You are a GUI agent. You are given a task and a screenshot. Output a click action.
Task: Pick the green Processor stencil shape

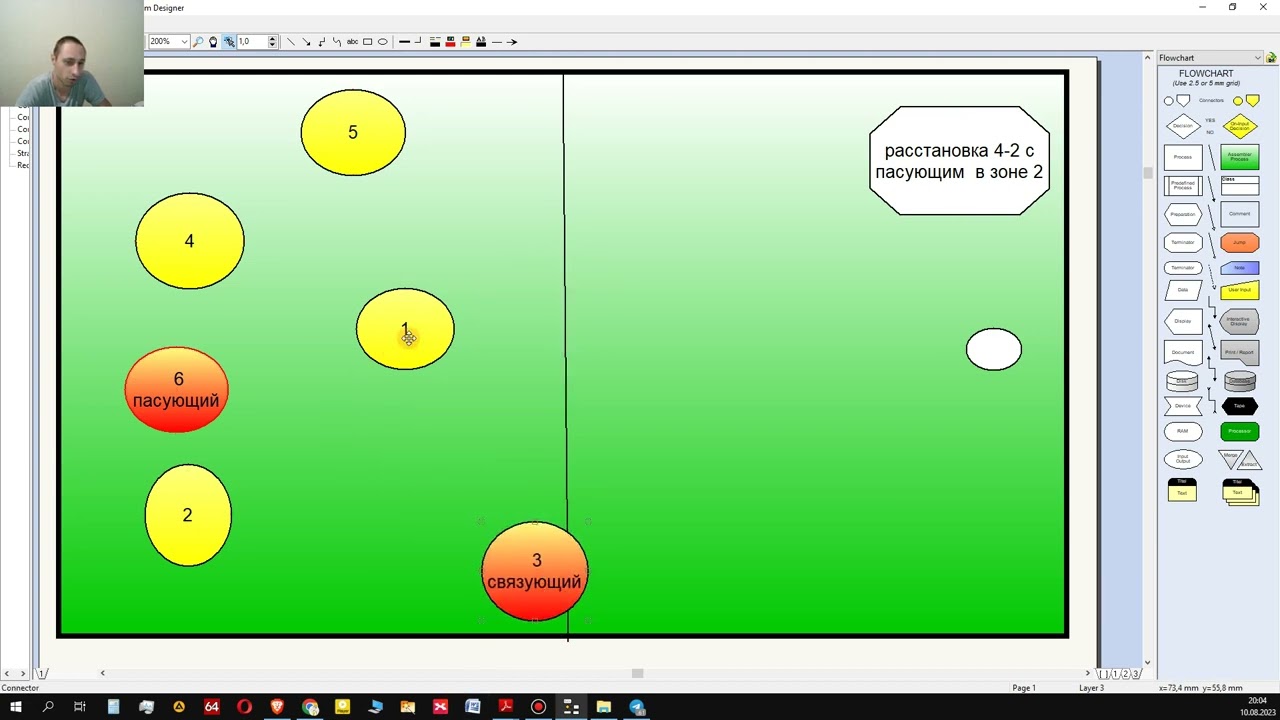[x=1240, y=431]
